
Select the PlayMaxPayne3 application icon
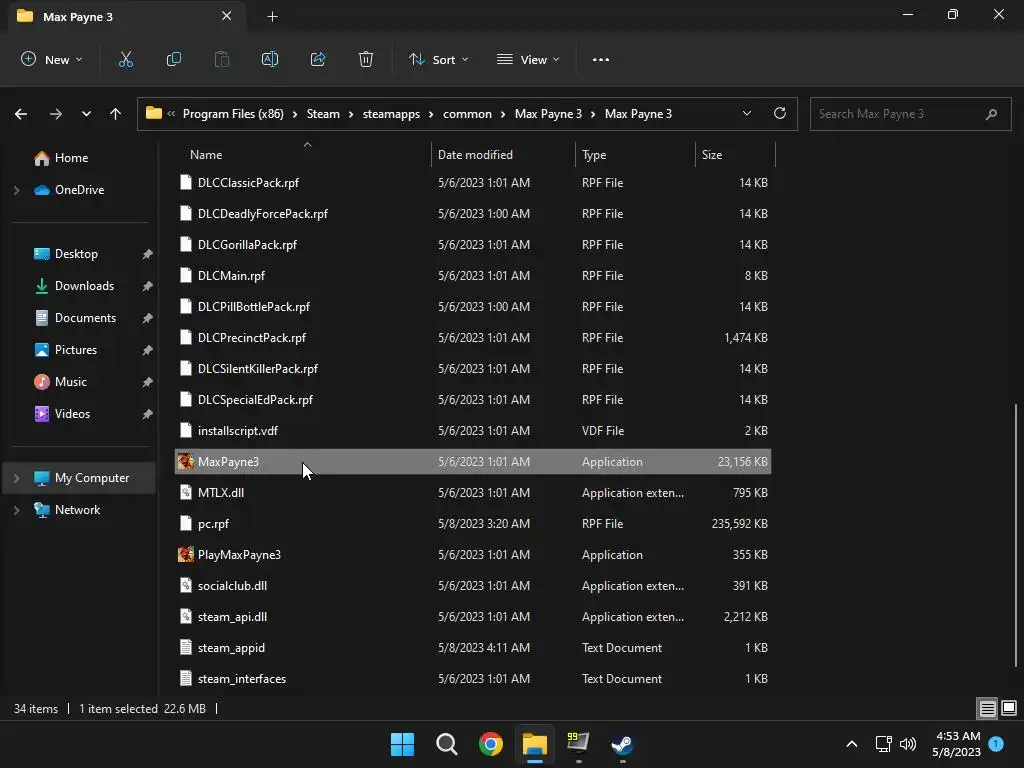185,554
